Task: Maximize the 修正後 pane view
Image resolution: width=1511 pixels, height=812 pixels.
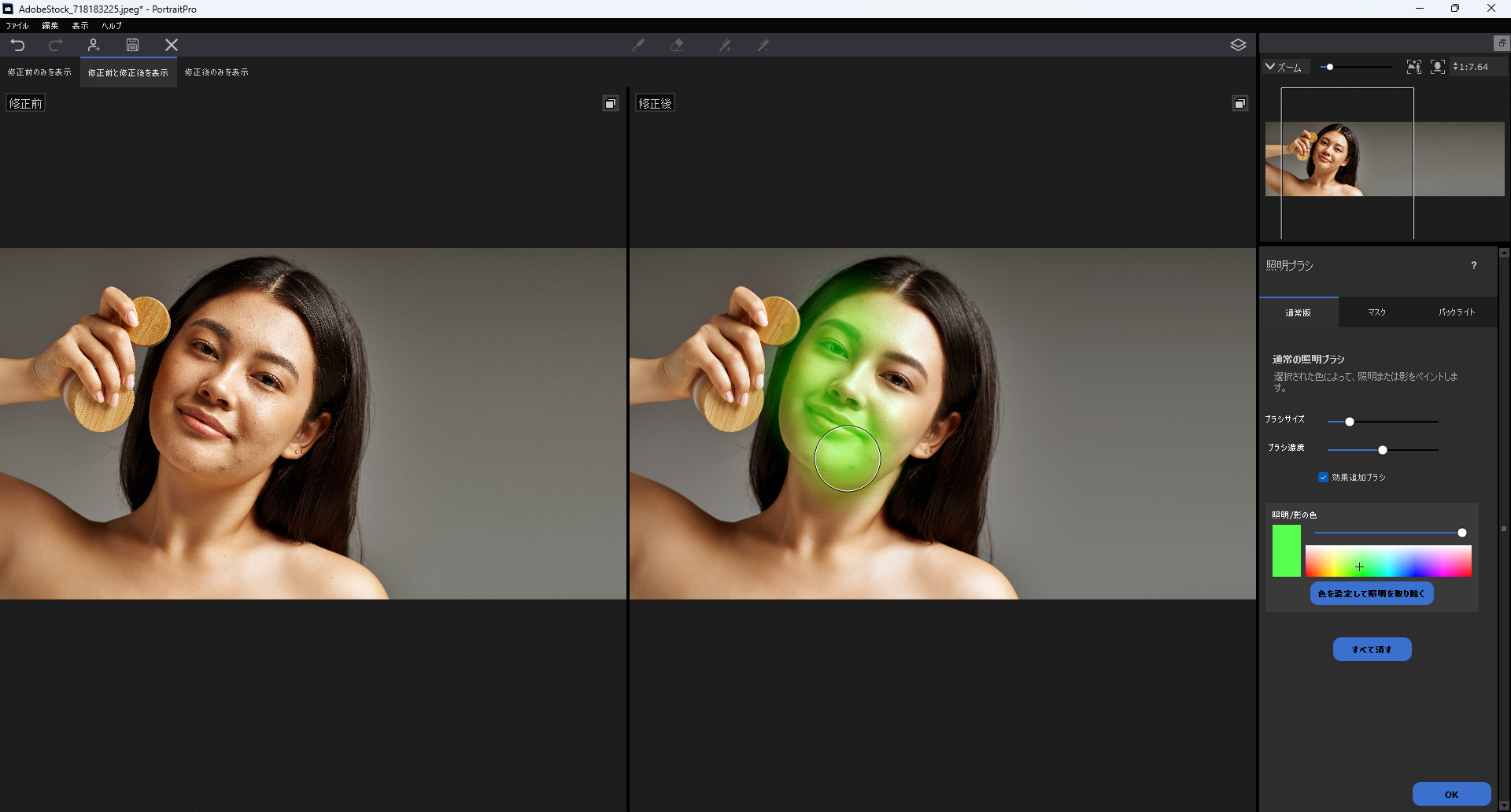Action: click(x=1239, y=103)
